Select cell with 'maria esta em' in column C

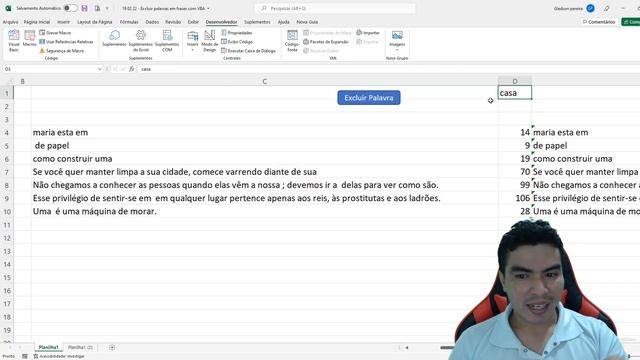[264, 132]
